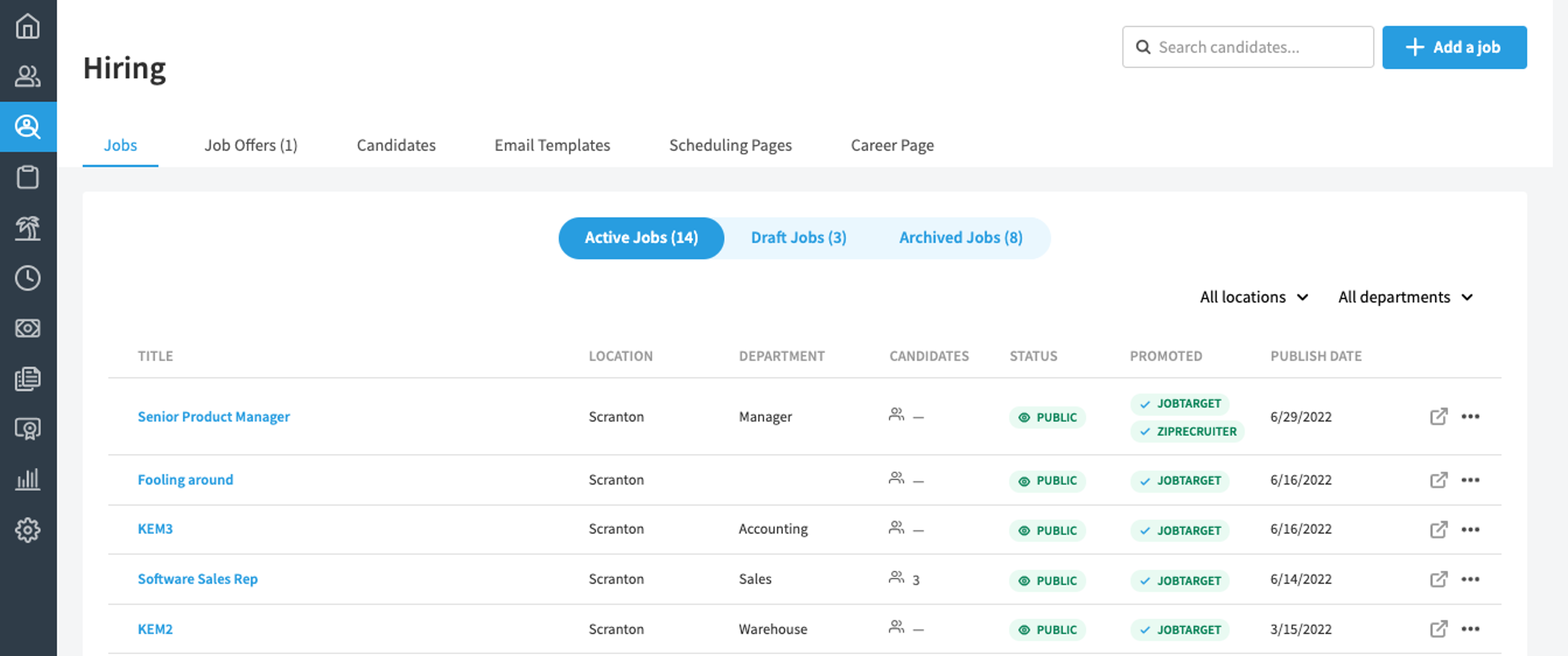Open the Software Sales Rep job

point(198,579)
